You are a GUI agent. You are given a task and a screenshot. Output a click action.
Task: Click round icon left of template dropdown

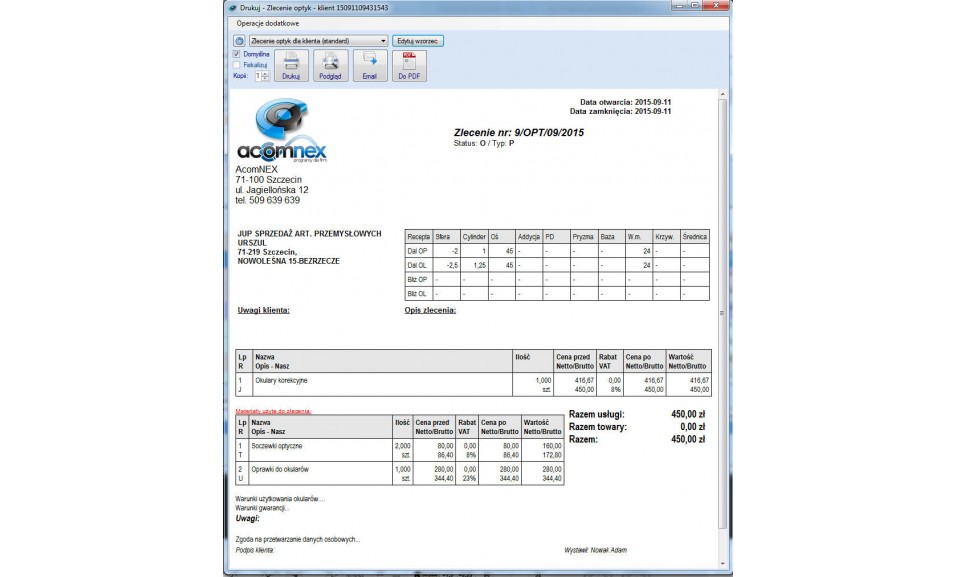(239, 41)
